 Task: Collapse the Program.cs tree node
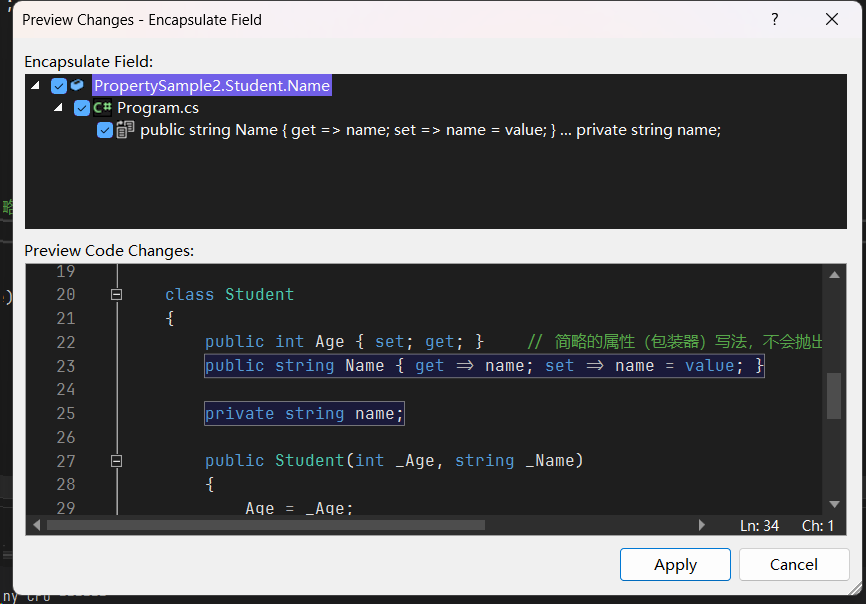59,107
